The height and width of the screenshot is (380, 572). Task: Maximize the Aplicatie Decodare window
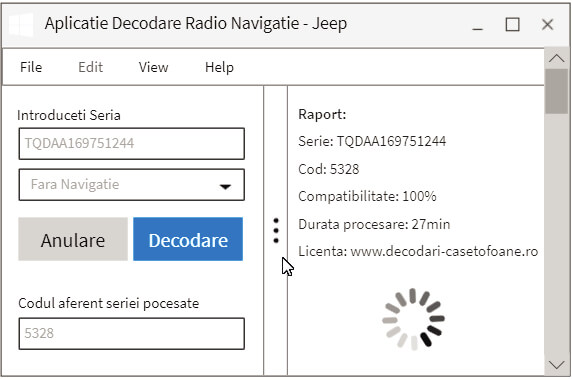coord(513,25)
